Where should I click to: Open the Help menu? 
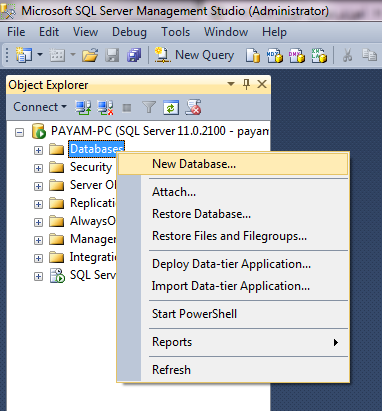coord(274,32)
